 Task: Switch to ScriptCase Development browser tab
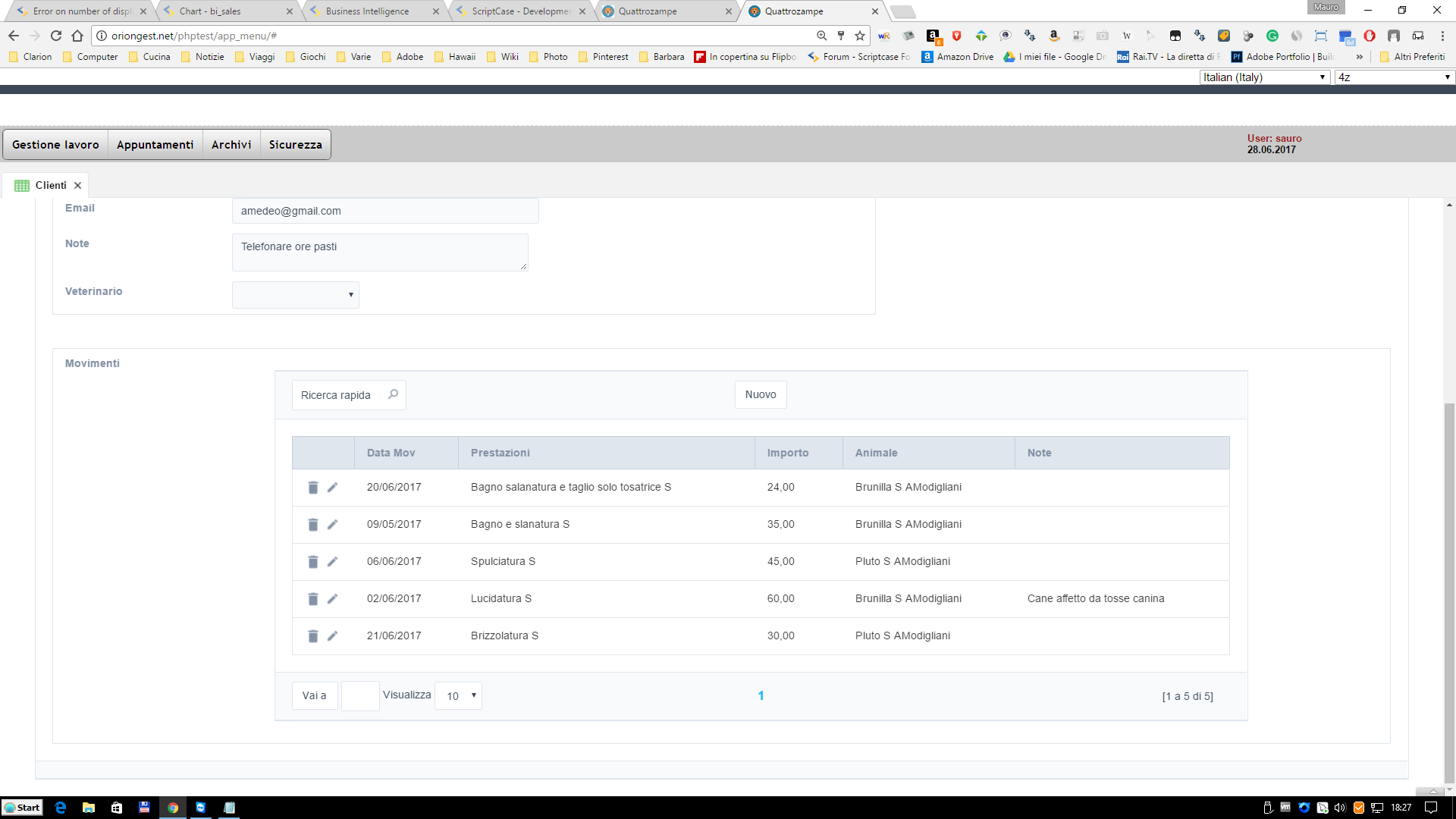(519, 11)
